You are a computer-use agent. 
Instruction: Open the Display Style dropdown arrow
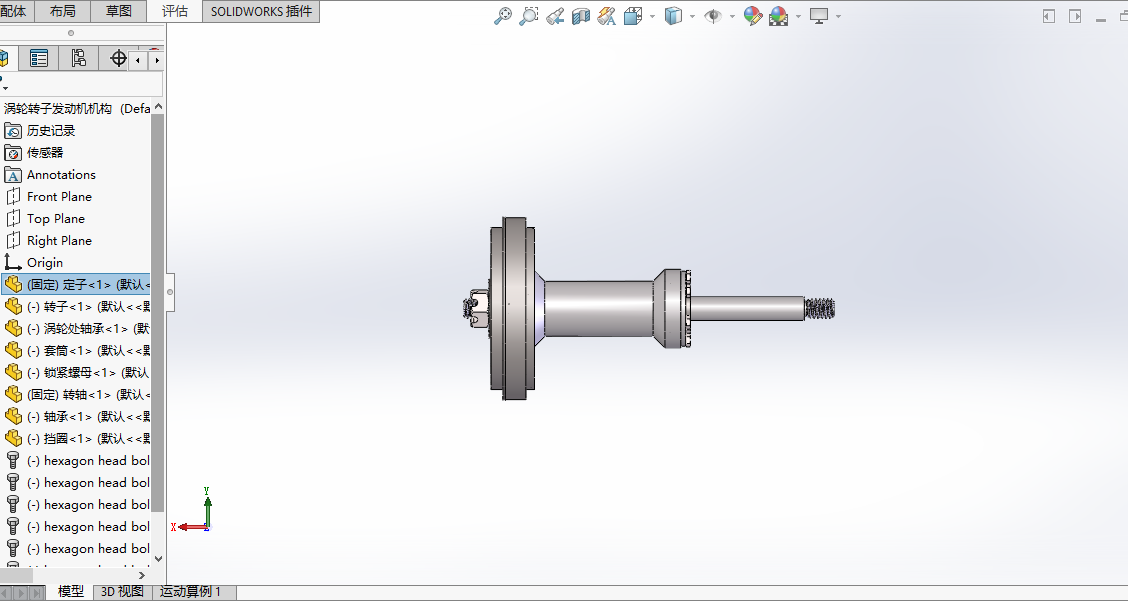click(693, 16)
